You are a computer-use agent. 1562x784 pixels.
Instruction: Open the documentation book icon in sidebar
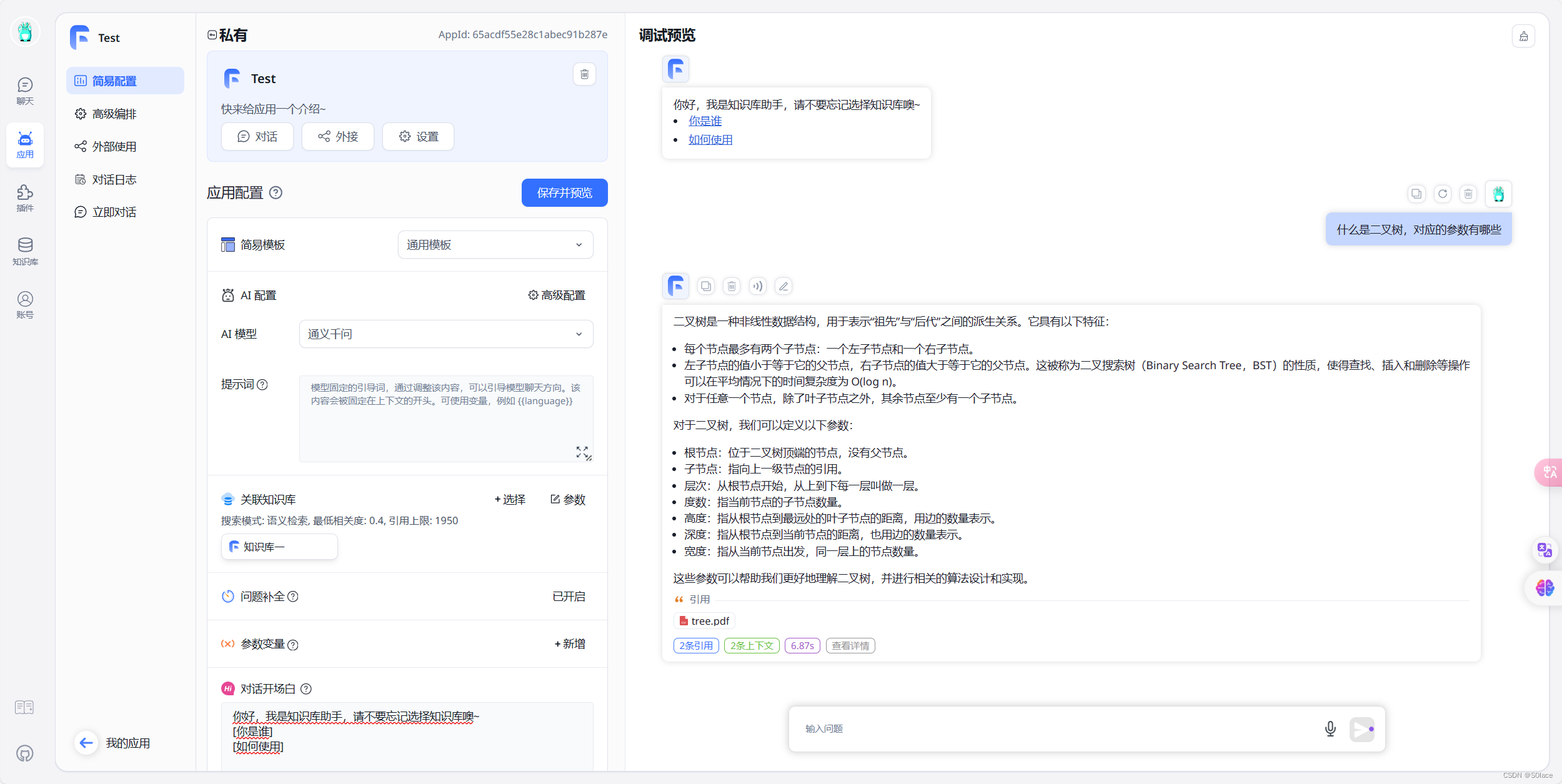(24, 707)
